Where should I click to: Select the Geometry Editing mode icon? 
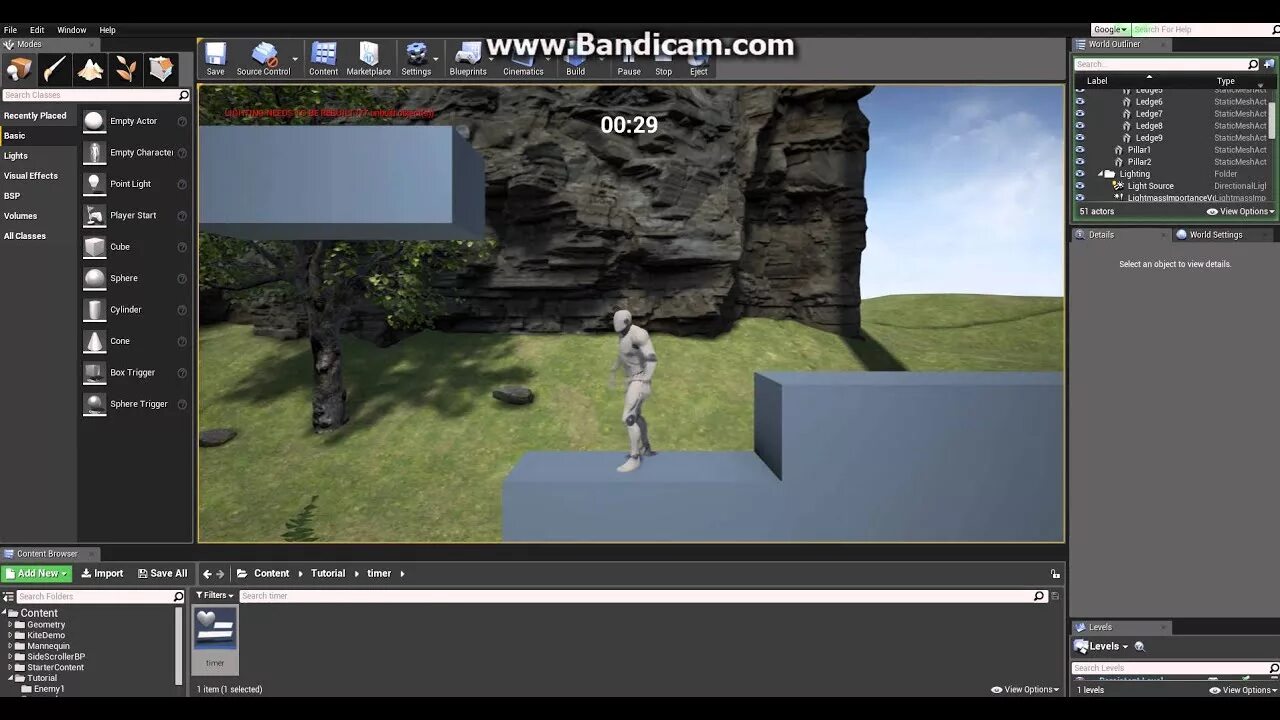tap(161, 70)
